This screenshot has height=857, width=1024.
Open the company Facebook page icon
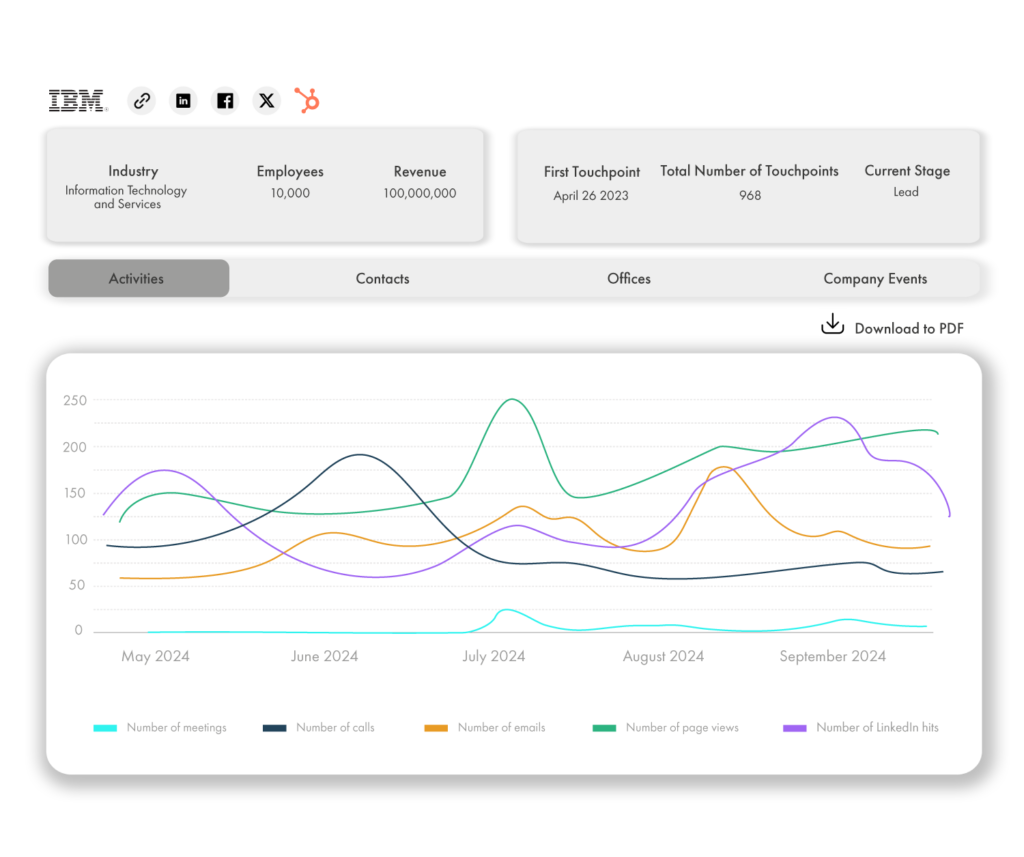[x=225, y=101]
